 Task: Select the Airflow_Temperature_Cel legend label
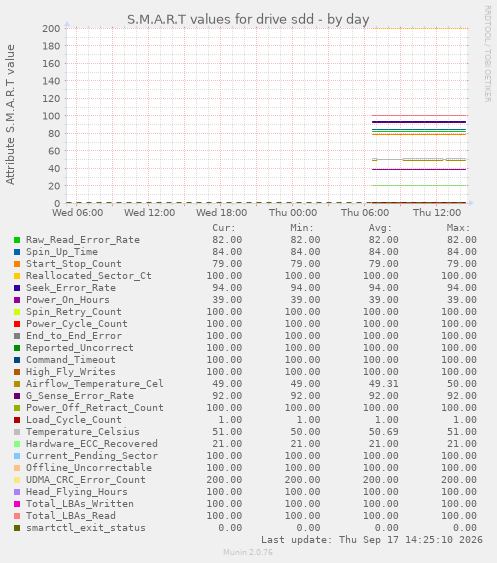tap(95, 383)
